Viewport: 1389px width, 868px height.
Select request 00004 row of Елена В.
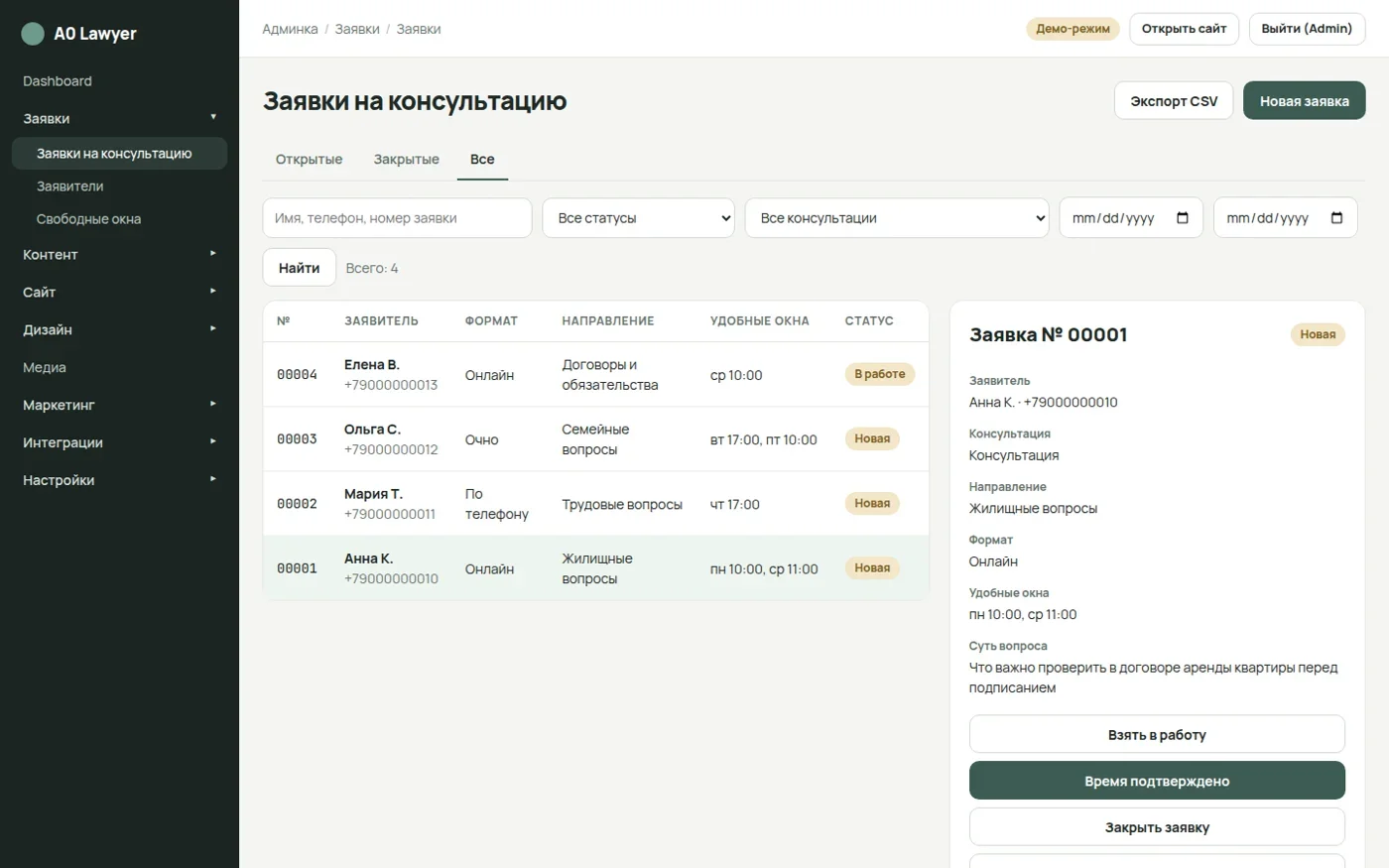[595, 375]
